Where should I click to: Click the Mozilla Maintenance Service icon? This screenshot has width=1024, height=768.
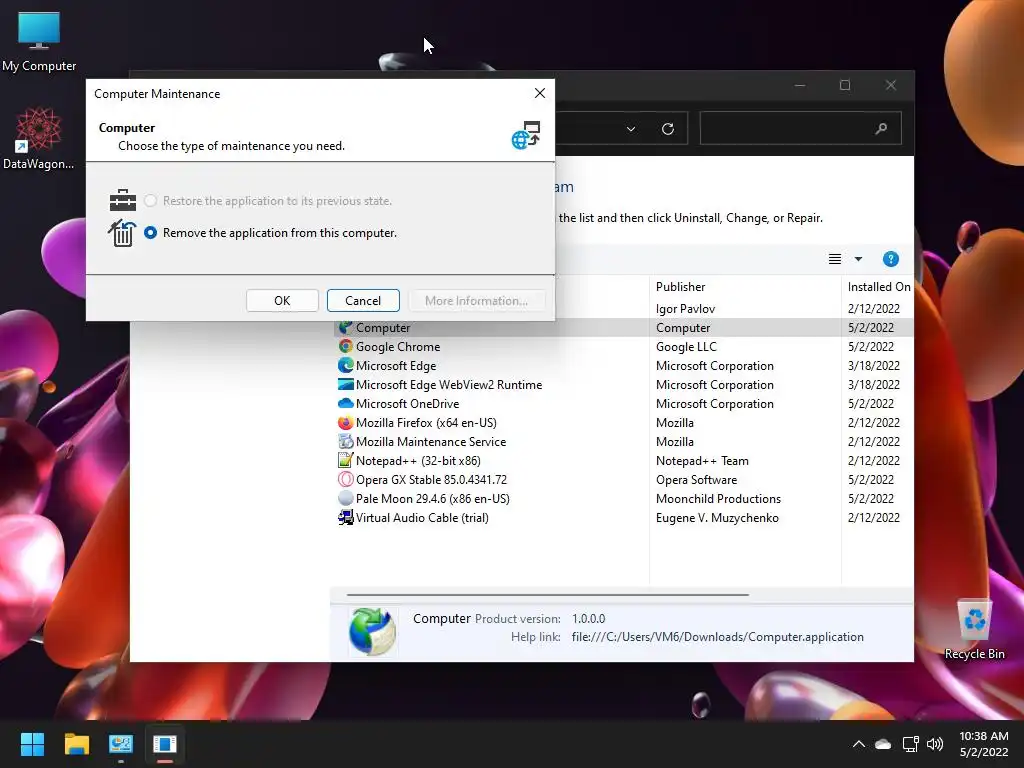coord(345,441)
